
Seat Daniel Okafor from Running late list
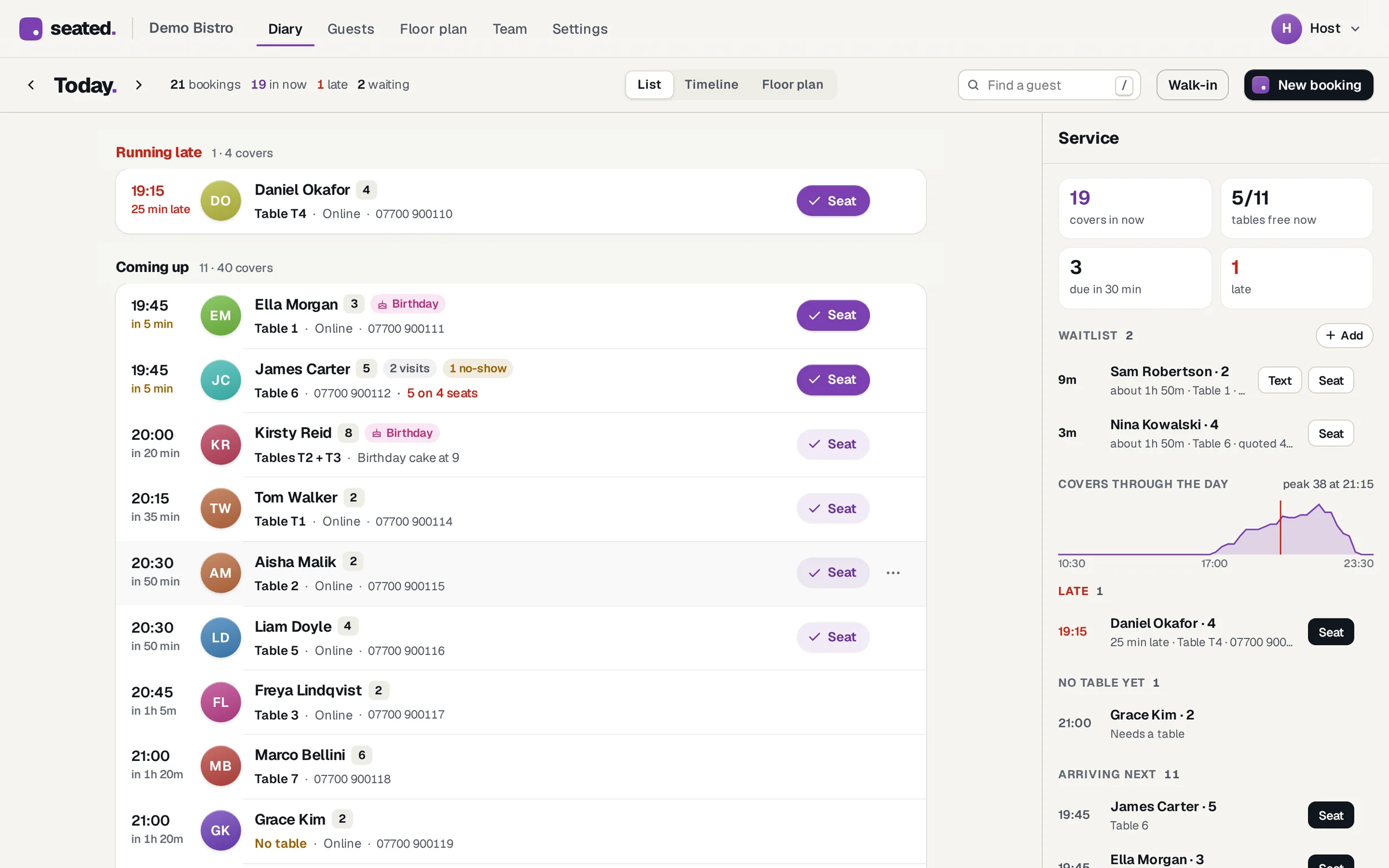(833, 201)
